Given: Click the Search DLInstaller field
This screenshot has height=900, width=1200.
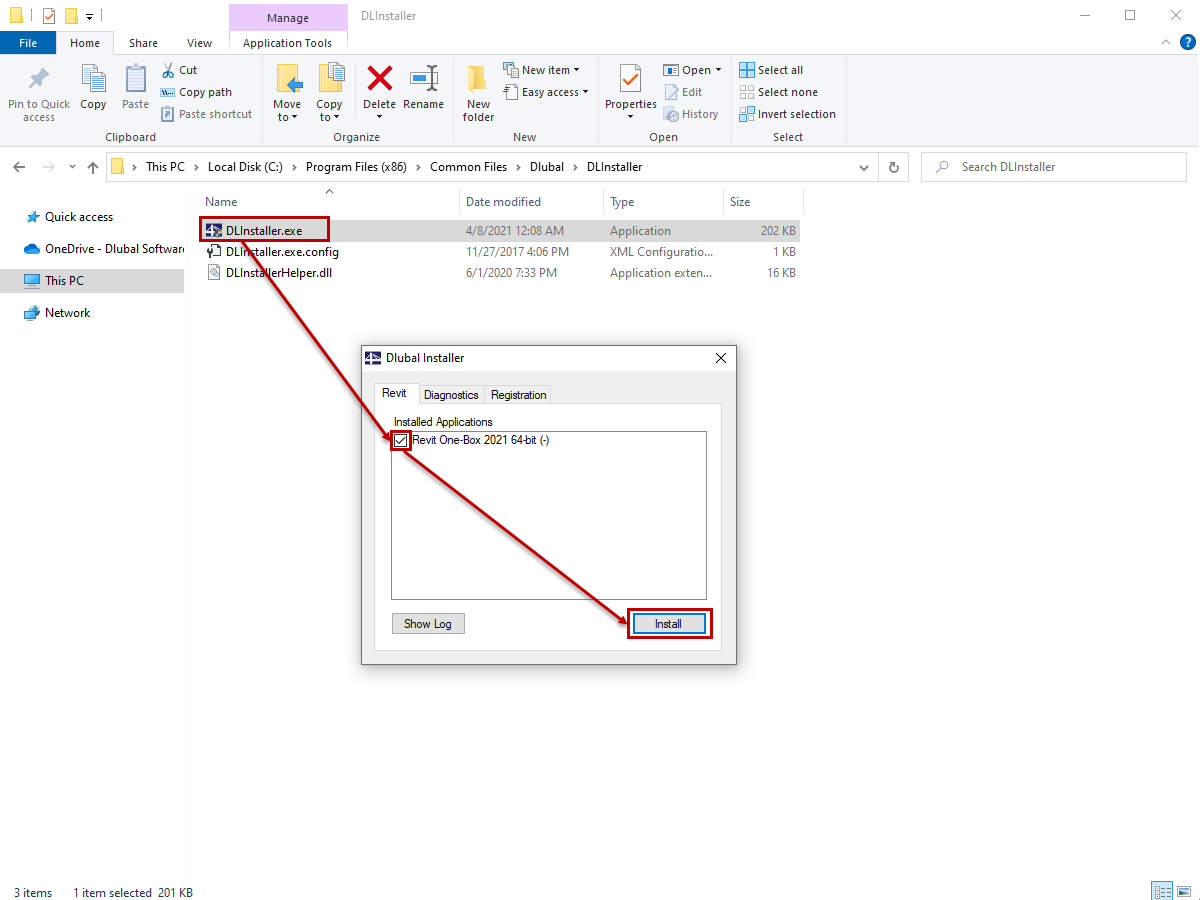Looking at the screenshot, I should pos(1053,166).
